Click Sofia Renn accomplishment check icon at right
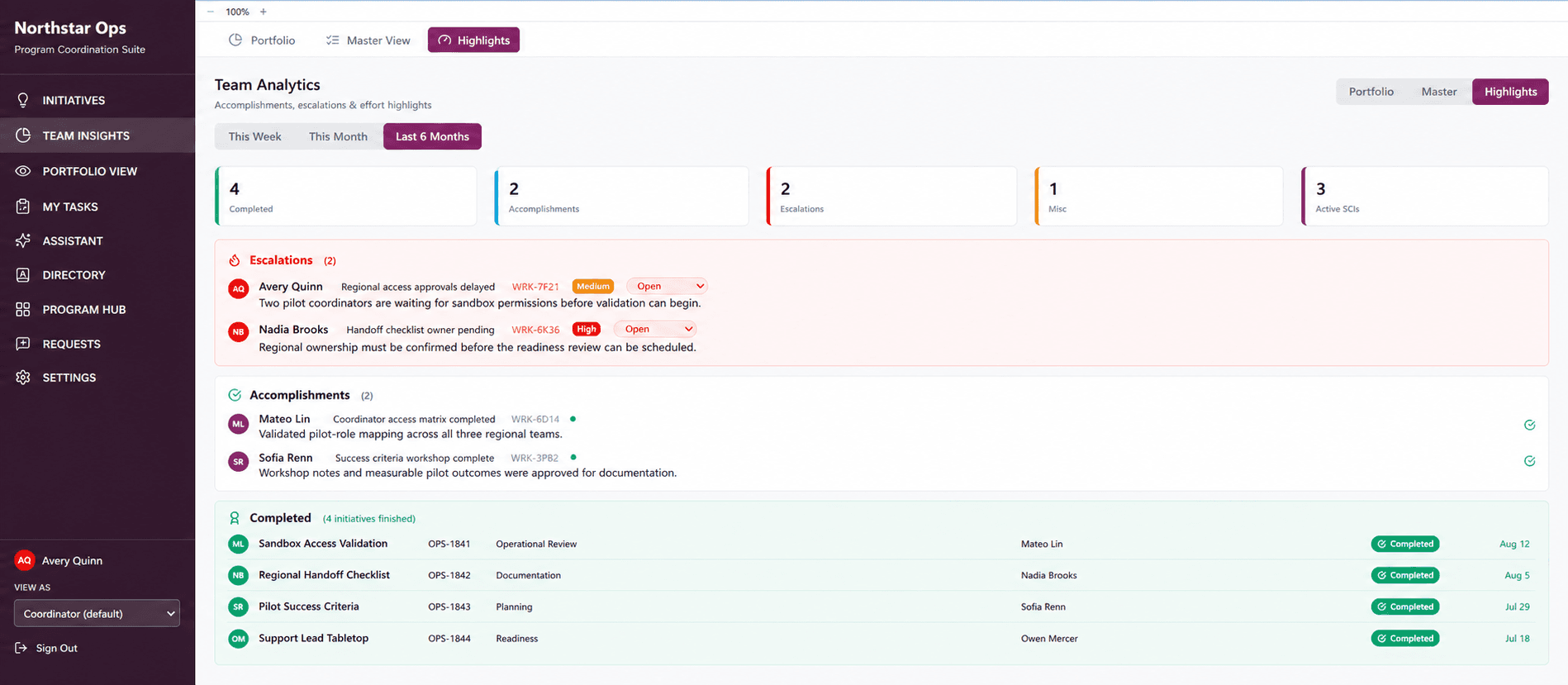Image resolution: width=1568 pixels, height=685 pixels. tap(1529, 461)
